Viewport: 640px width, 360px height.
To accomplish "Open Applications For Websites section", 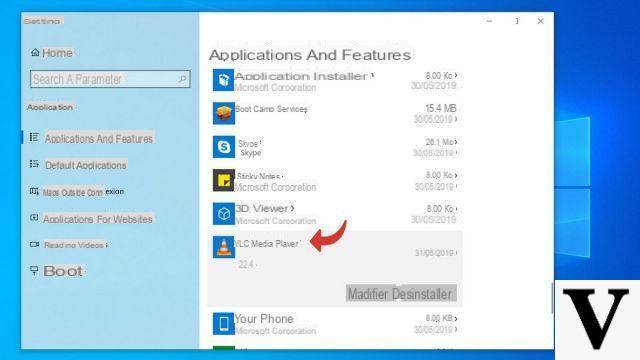I will (98, 219).
